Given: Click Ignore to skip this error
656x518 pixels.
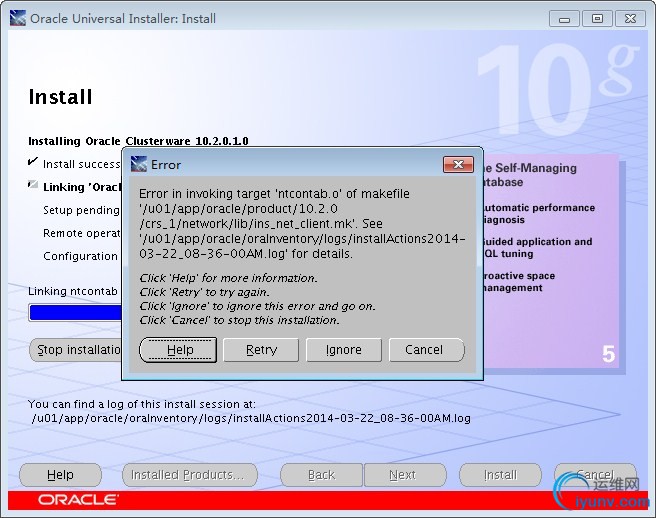Looking at the screenshot, I should point(343,350).
